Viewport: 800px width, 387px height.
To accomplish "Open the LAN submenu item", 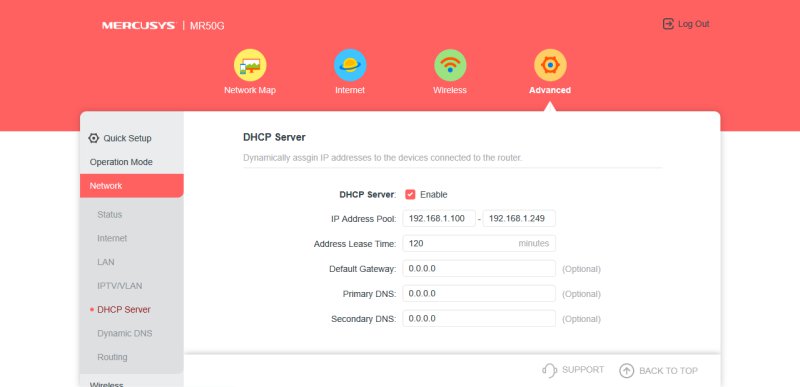I will coord(106,262).
